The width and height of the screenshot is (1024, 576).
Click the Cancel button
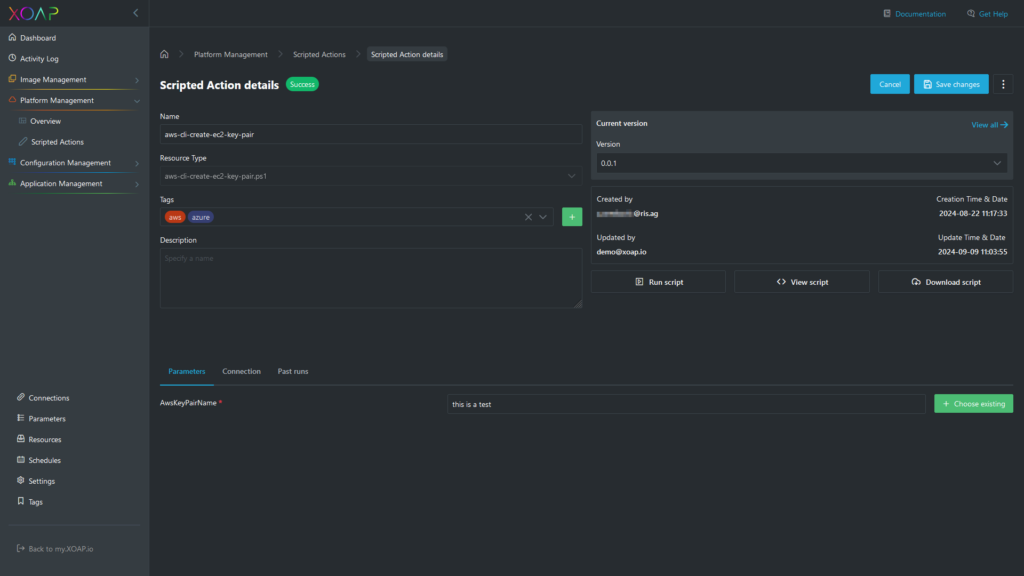(889, 84)
